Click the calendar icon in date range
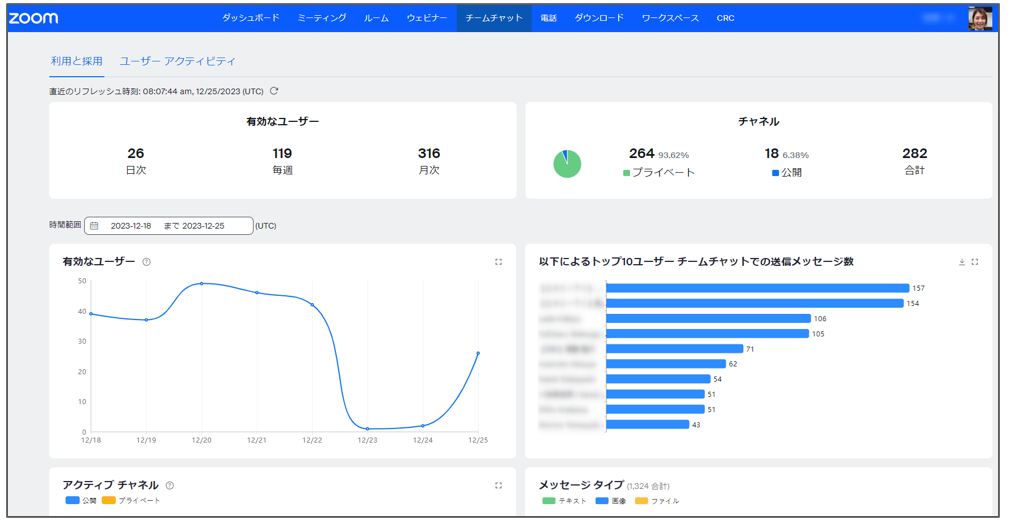 (x=94, y=226)
